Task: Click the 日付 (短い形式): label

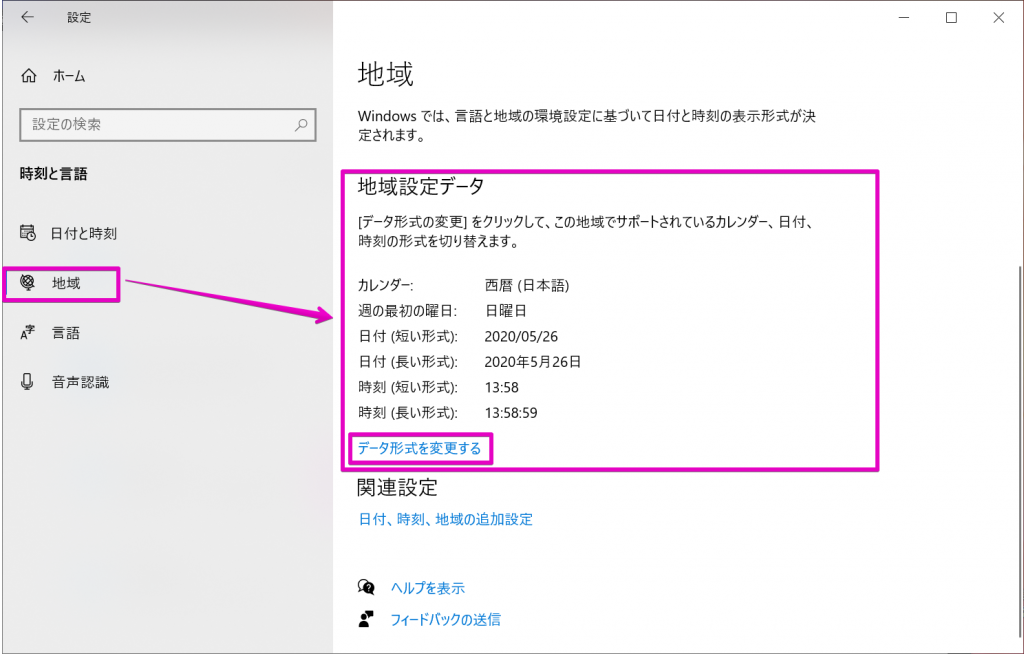Action: click(408, 336)
